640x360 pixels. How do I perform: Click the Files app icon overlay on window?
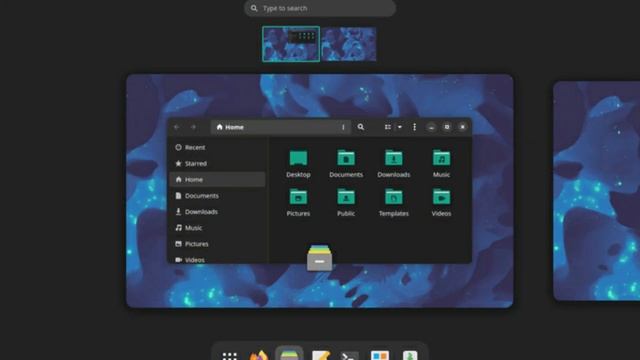[320, 258]
